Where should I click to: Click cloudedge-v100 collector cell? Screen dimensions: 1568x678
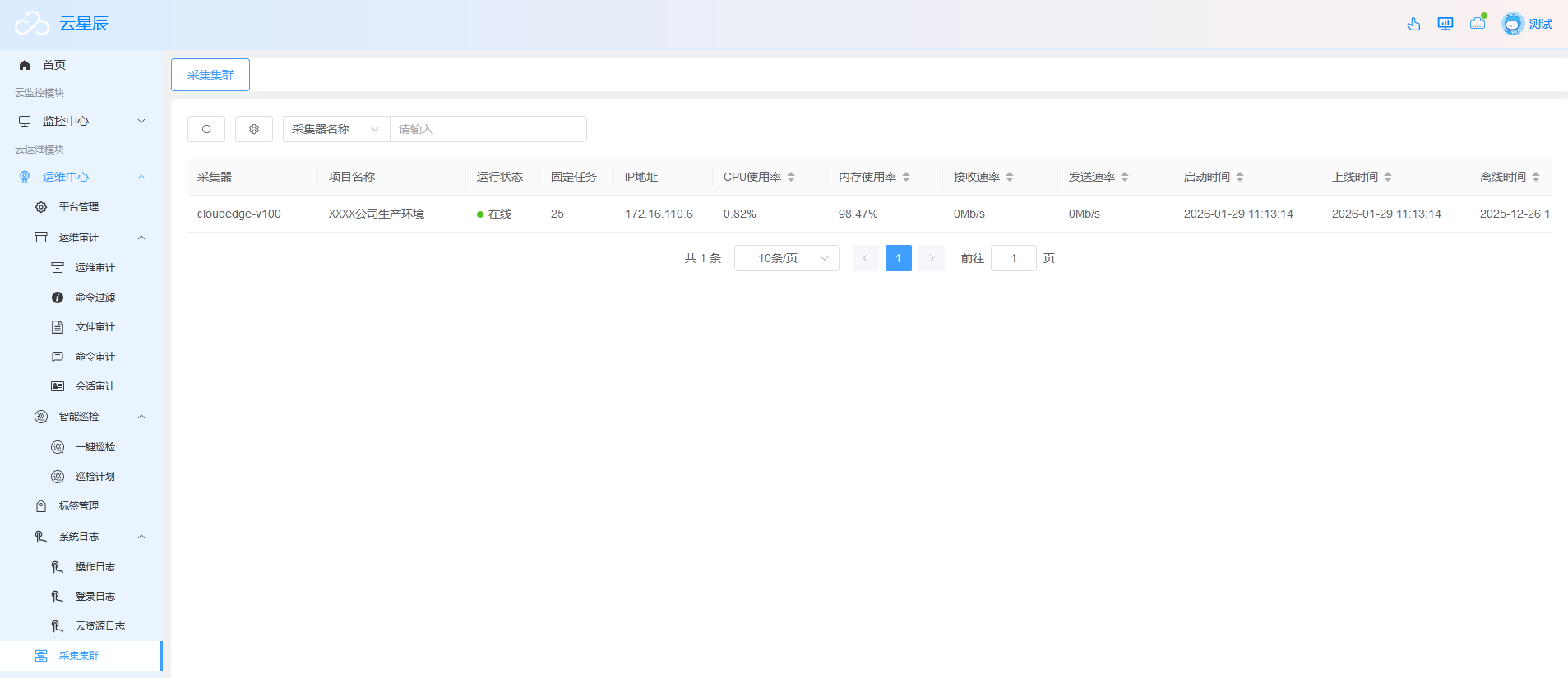[239, 214]
